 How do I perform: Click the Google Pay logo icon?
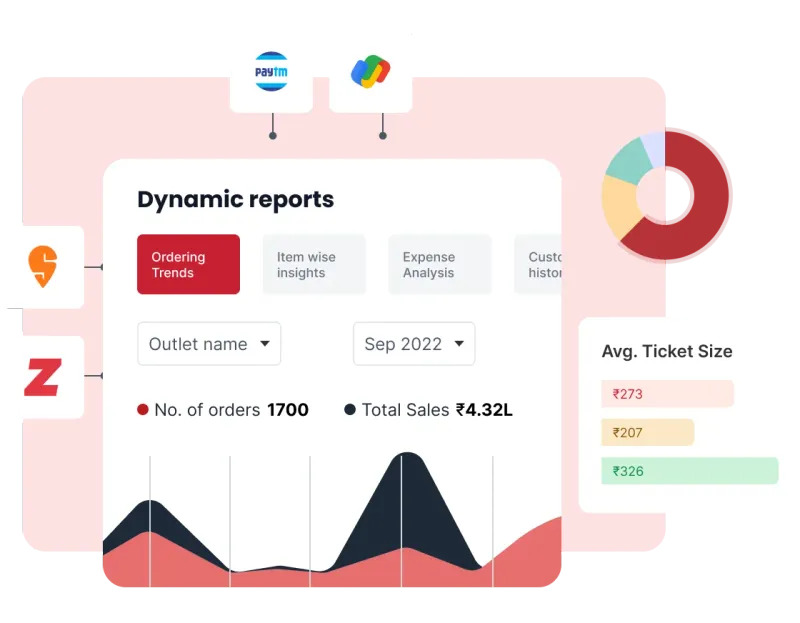click(370, 72)
